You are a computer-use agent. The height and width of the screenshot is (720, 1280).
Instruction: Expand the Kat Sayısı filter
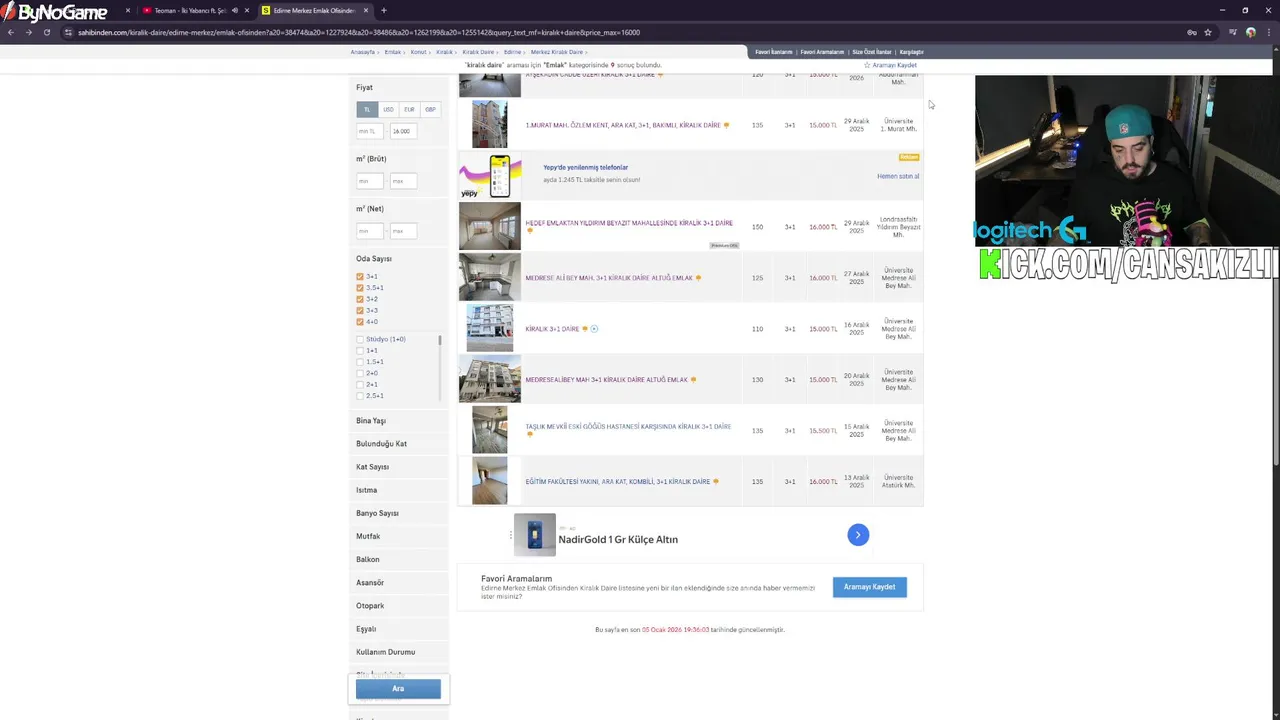(398, 467)
